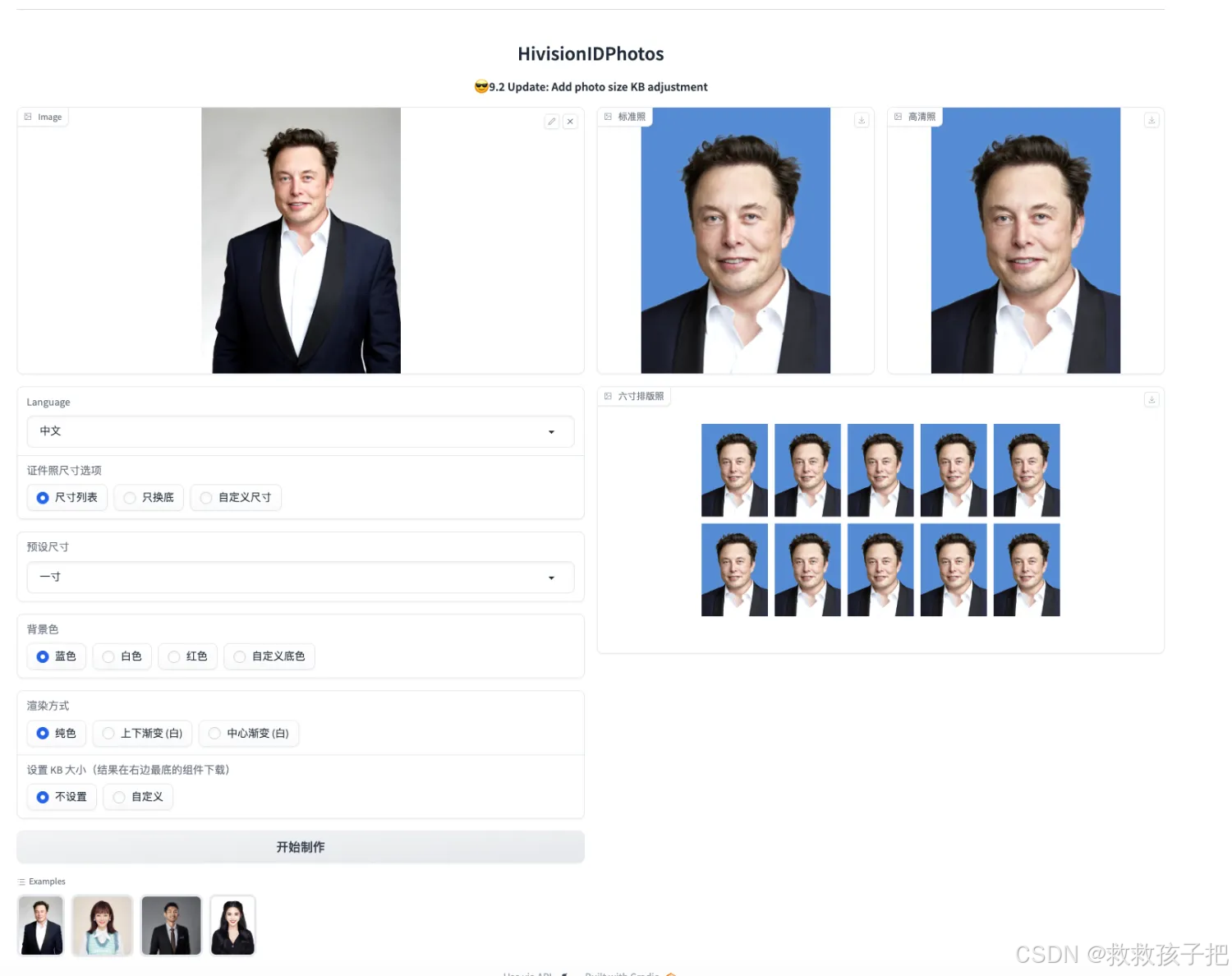Click the 开始制作 start button

pos(301,847)
